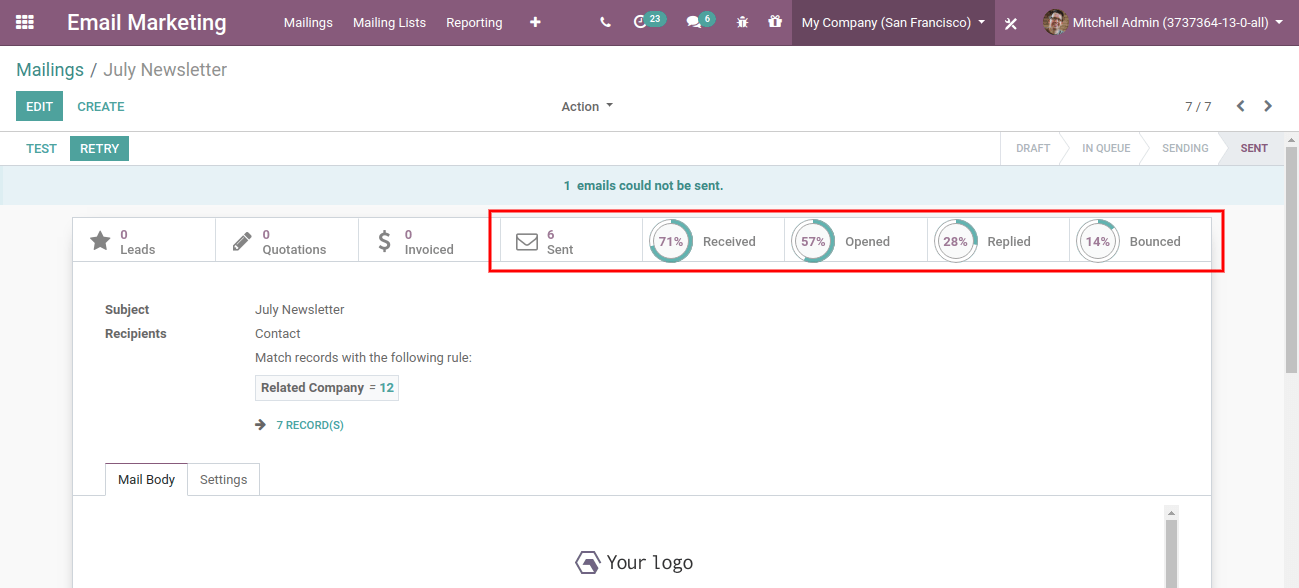This screenshot has height=588, width=1299.
Task: Open the apps grid menu icon
Action: [25, 22]
